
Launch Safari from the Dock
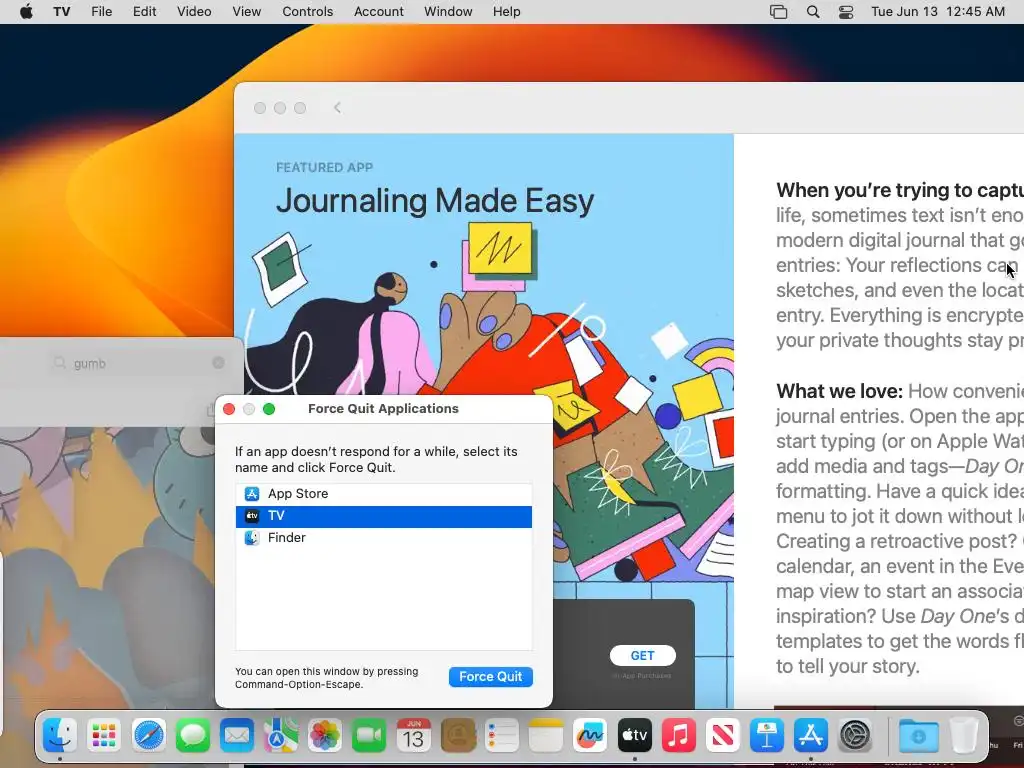coord(148,737)
